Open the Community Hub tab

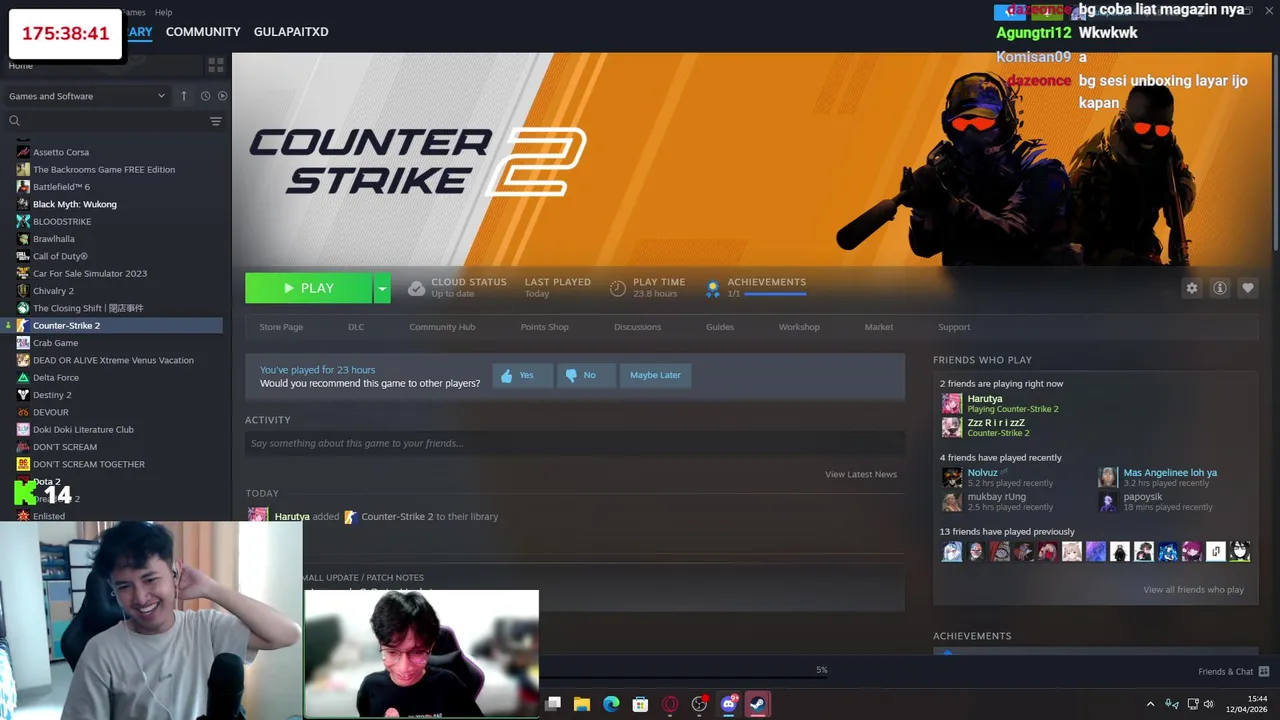pos(442,327)
